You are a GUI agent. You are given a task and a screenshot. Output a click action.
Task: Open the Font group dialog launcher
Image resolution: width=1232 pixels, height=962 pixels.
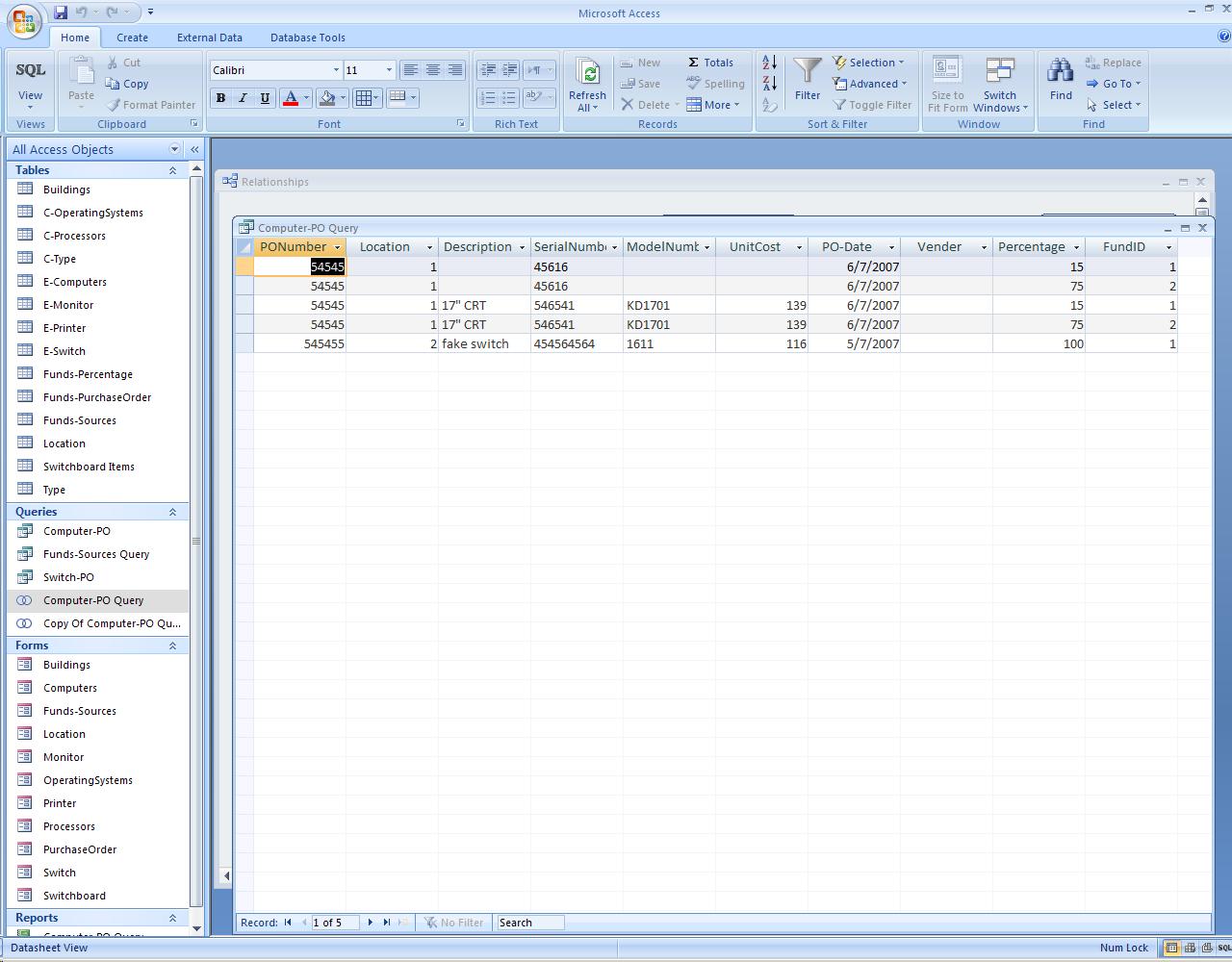pyautogui.click(x=460, y=124)
